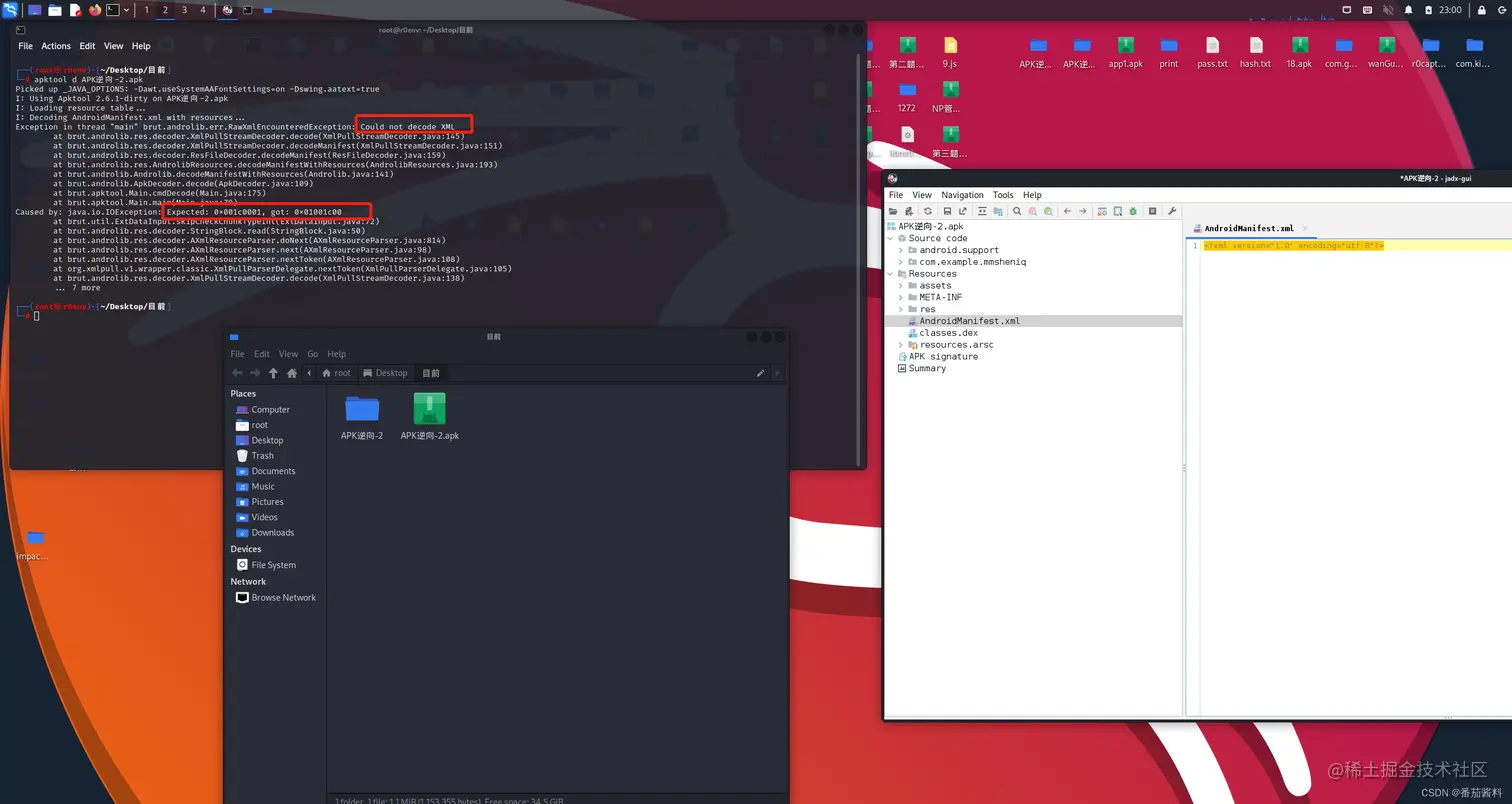1512x804 pixels.
Task: Click jadx-gui log viewer icon
Action: point(1152,211)
